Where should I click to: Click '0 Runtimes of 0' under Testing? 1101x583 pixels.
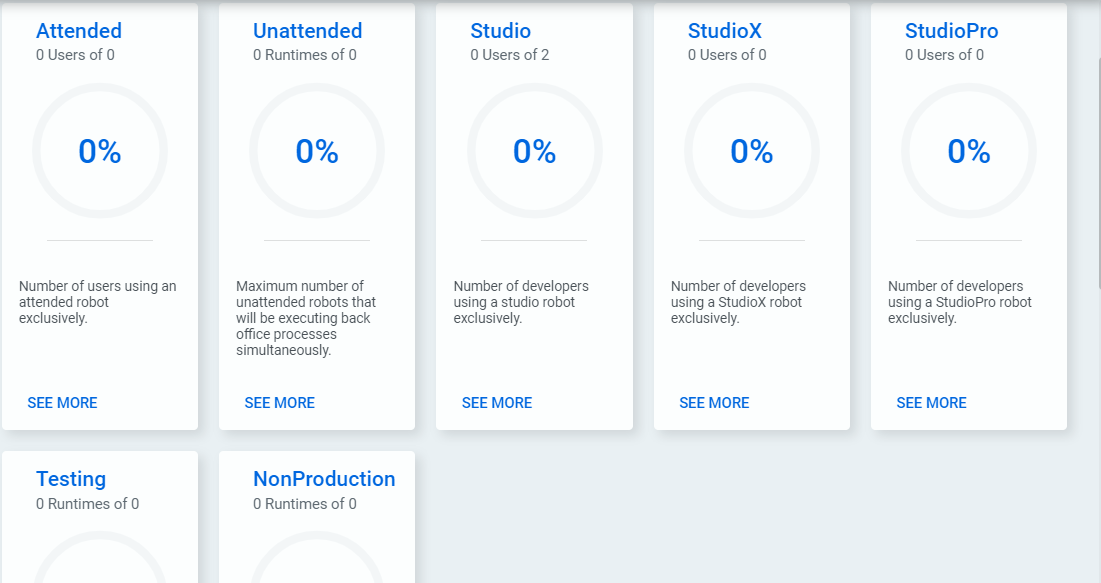tap(88, 504)
